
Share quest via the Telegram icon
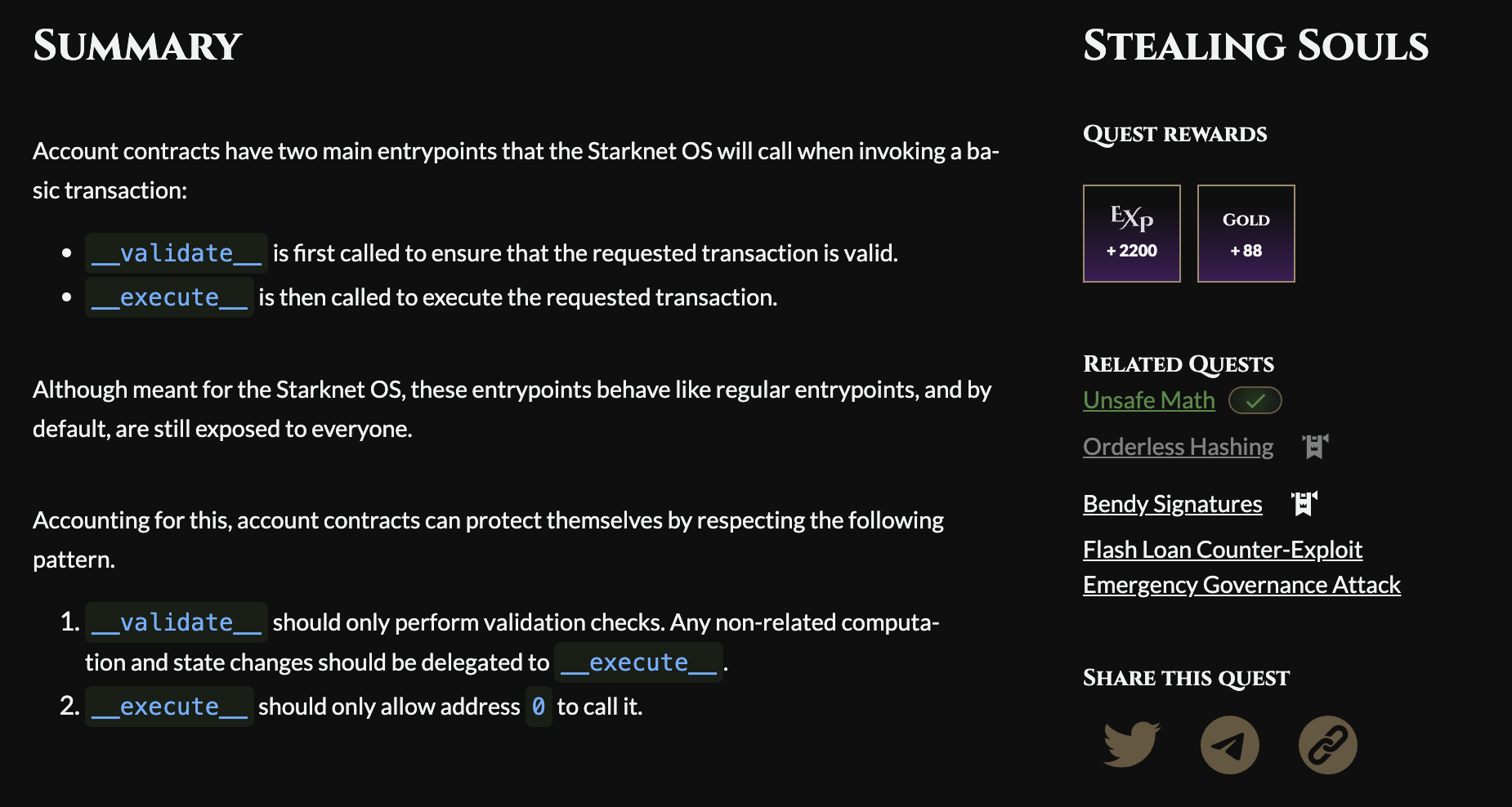tap(1229, 744)
